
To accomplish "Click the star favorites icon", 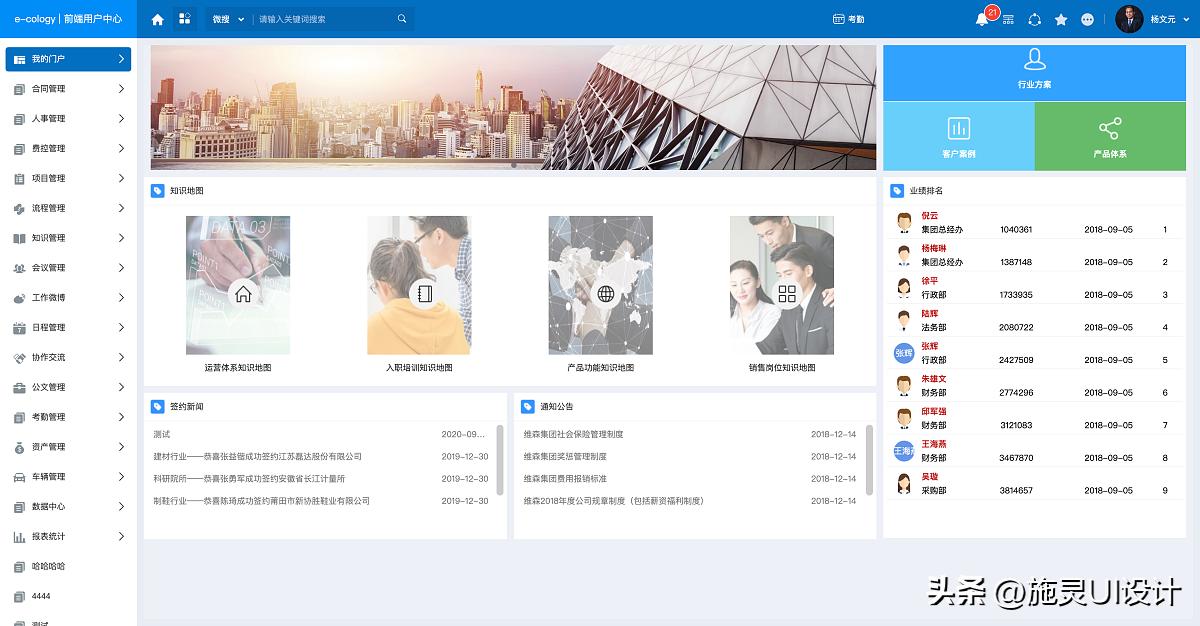I will [x=1061, y=19].
